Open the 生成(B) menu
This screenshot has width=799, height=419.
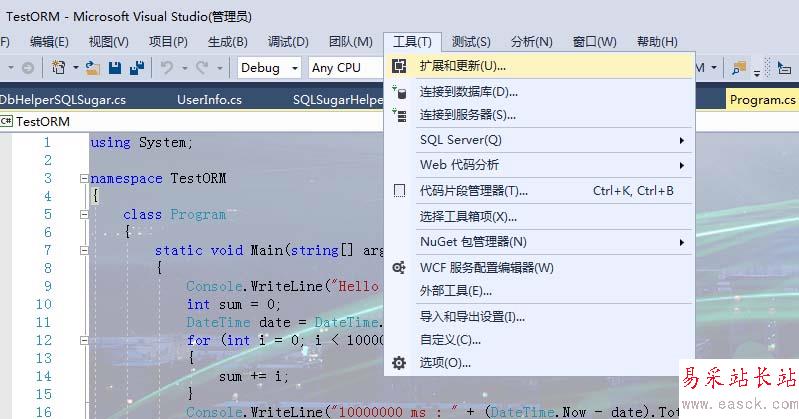point(228,41)
